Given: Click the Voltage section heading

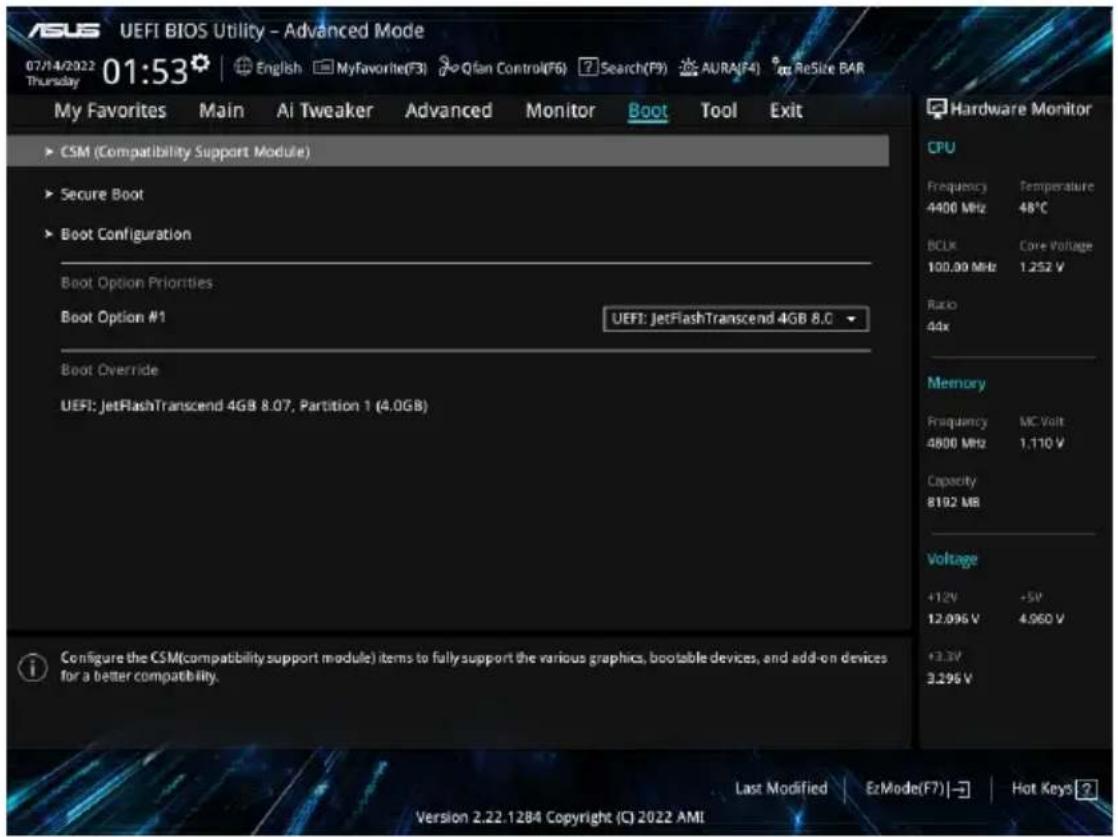Looking at the screenshot, I should (x=952, y=560).
